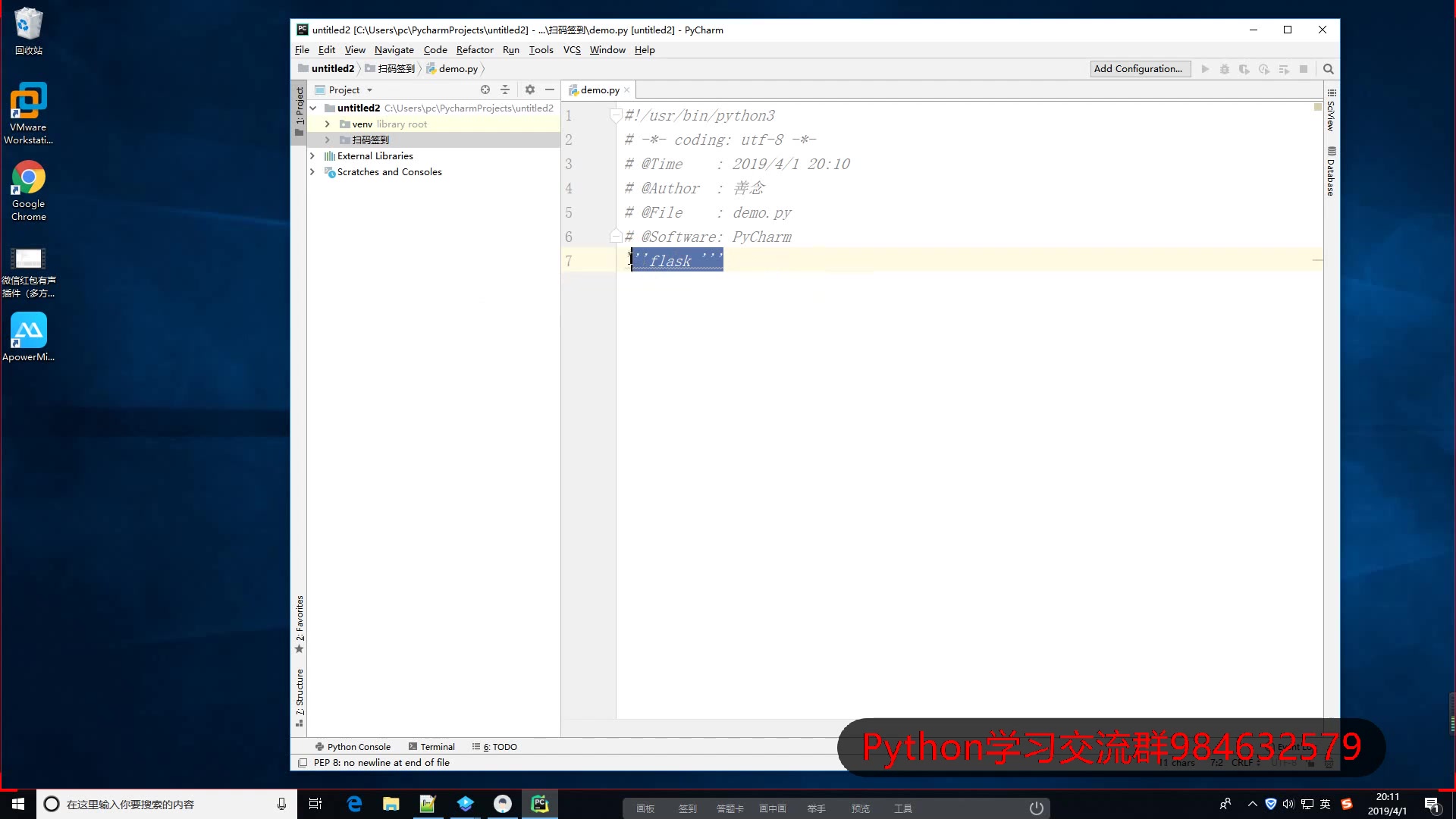Switch to the Python Console tab

[353, 746]
